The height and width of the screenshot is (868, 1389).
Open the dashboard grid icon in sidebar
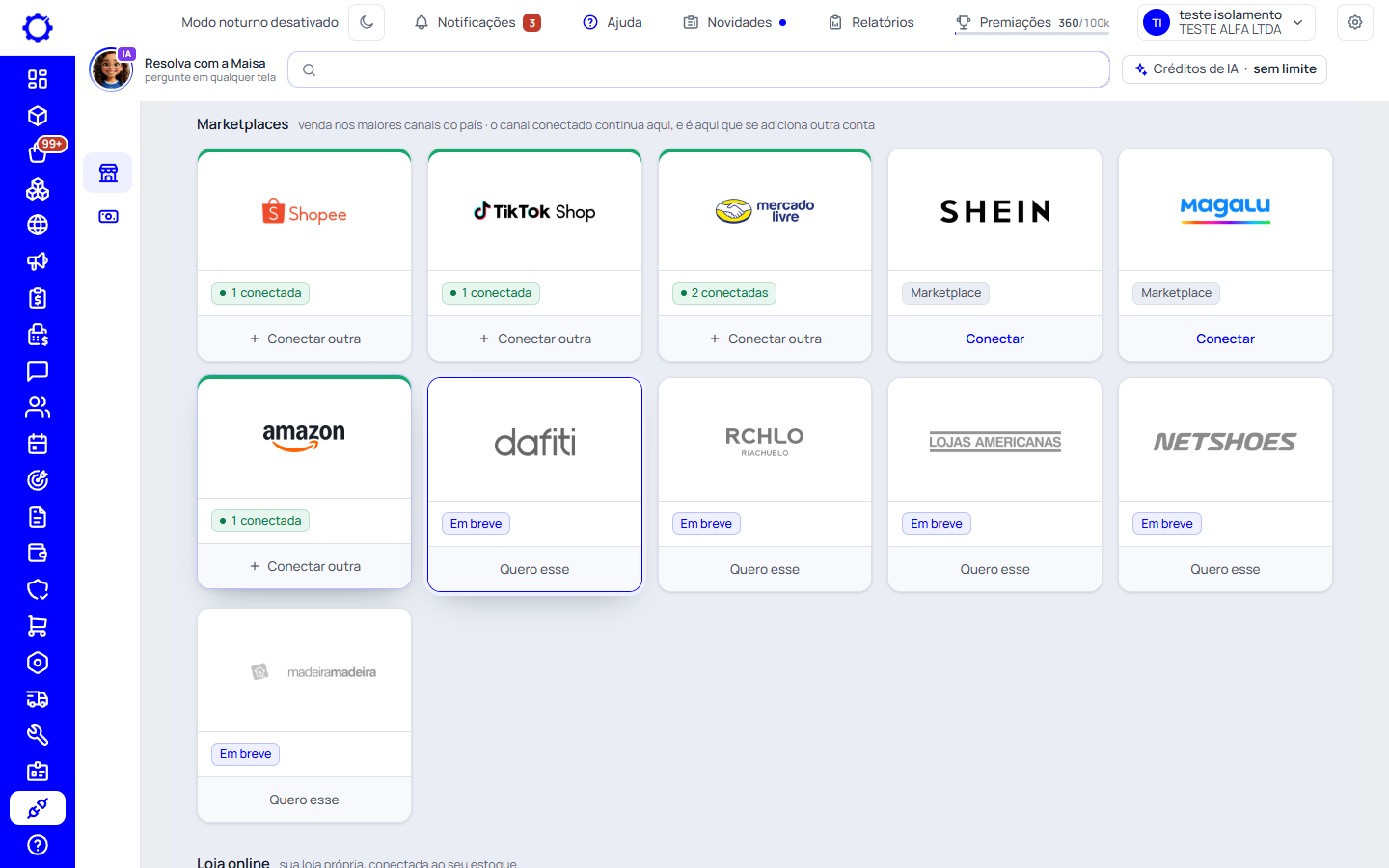38,79
